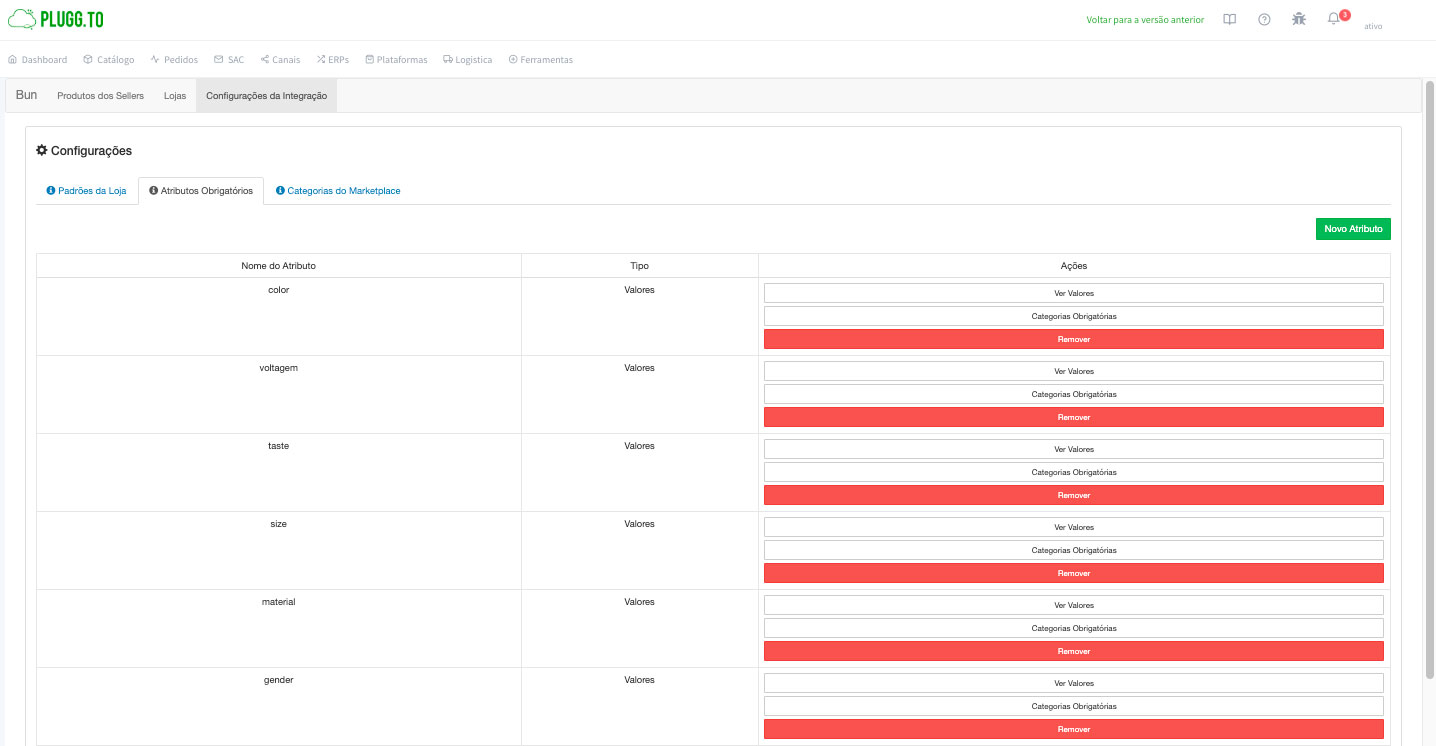Expand the ERPs navigation menu
The height and width of the screenshot is (746, 1436).
(x=333, y=60)
